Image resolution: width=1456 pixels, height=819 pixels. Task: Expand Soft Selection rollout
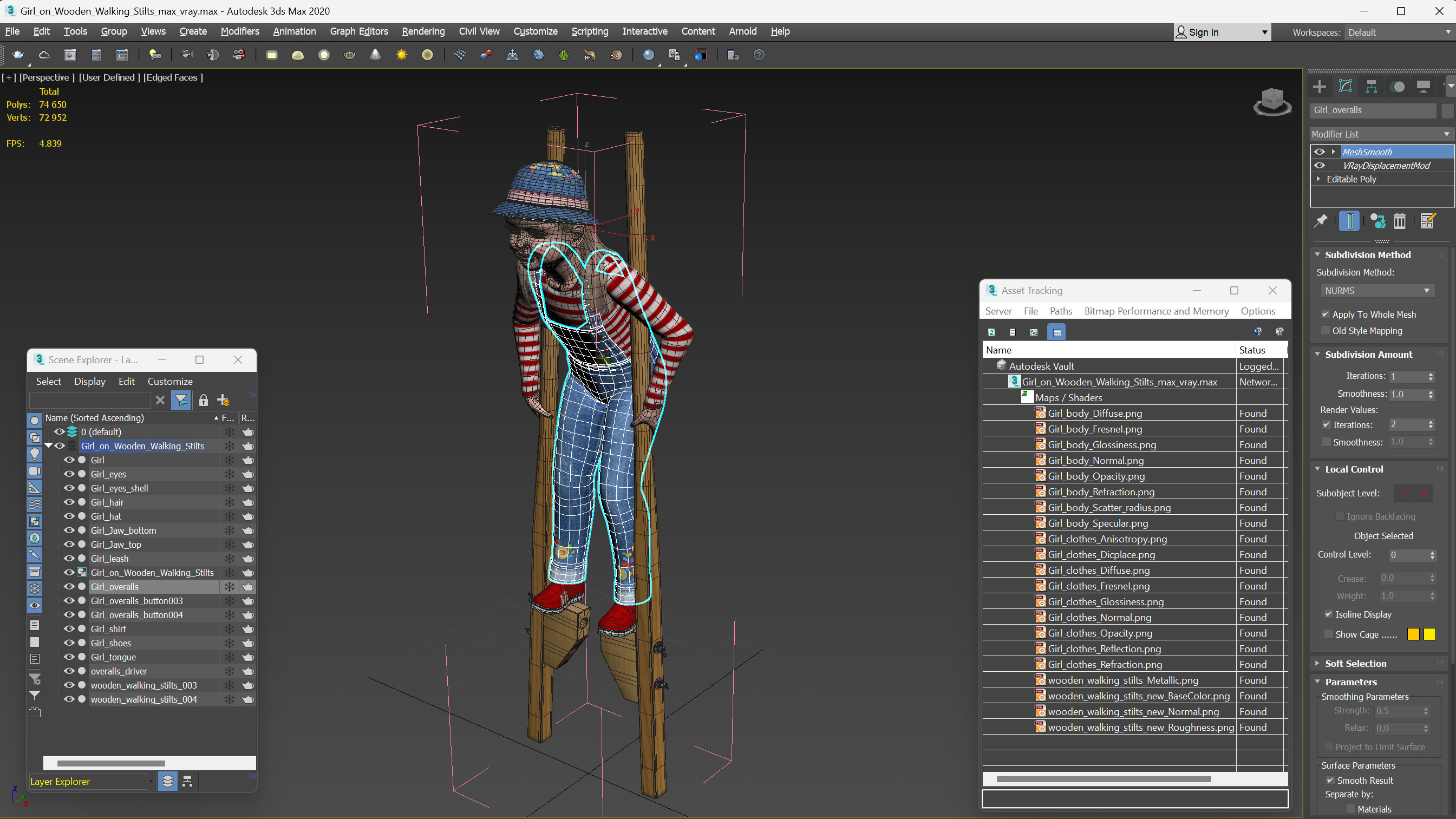click(1355, 664)
